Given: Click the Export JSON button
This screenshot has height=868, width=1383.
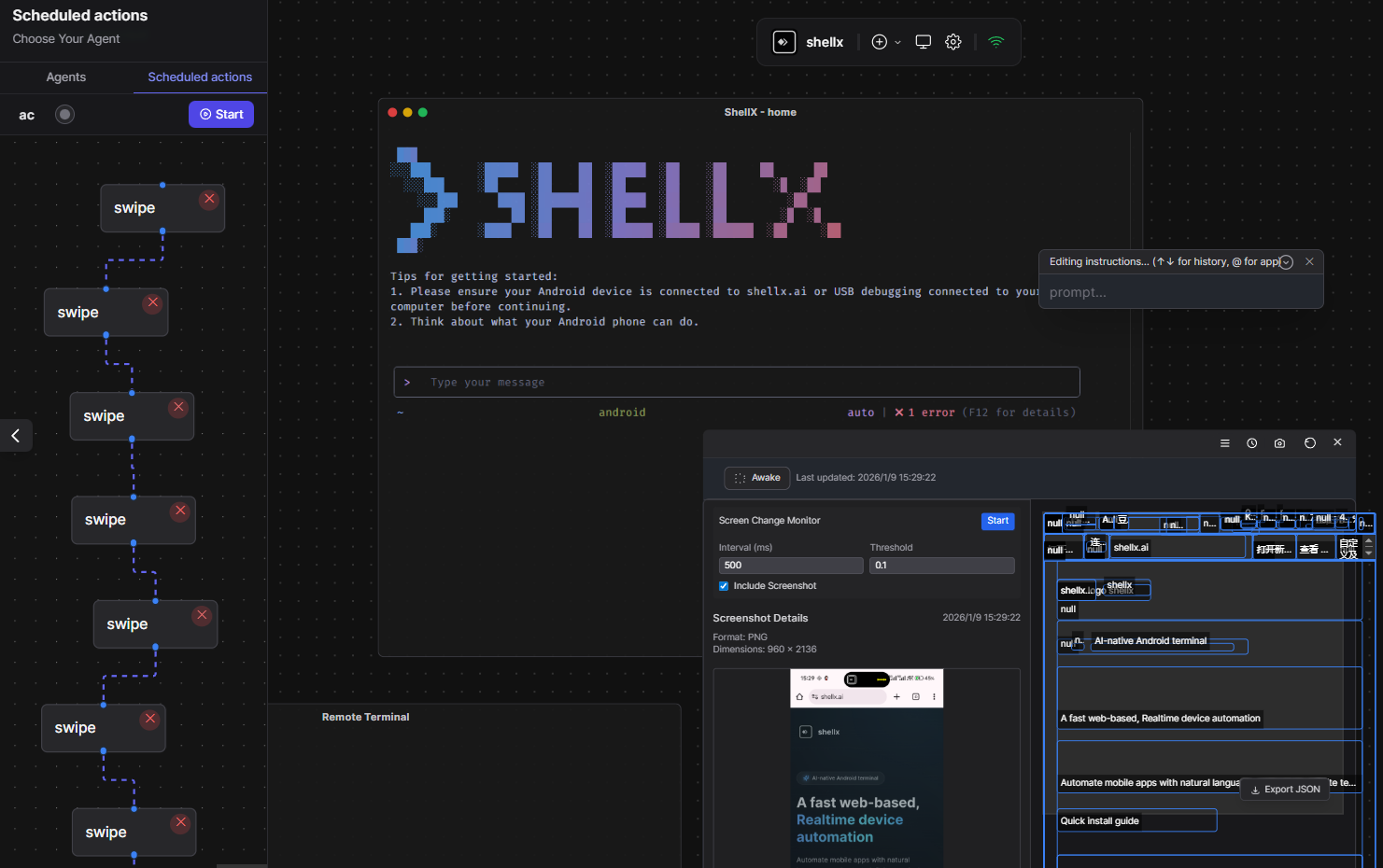Looking at the screenshot, I should (x=1284, y=789).
